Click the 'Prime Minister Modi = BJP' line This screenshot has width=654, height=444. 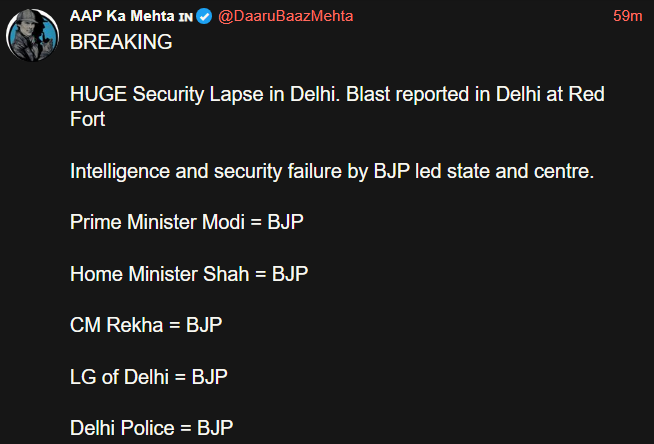187,222
